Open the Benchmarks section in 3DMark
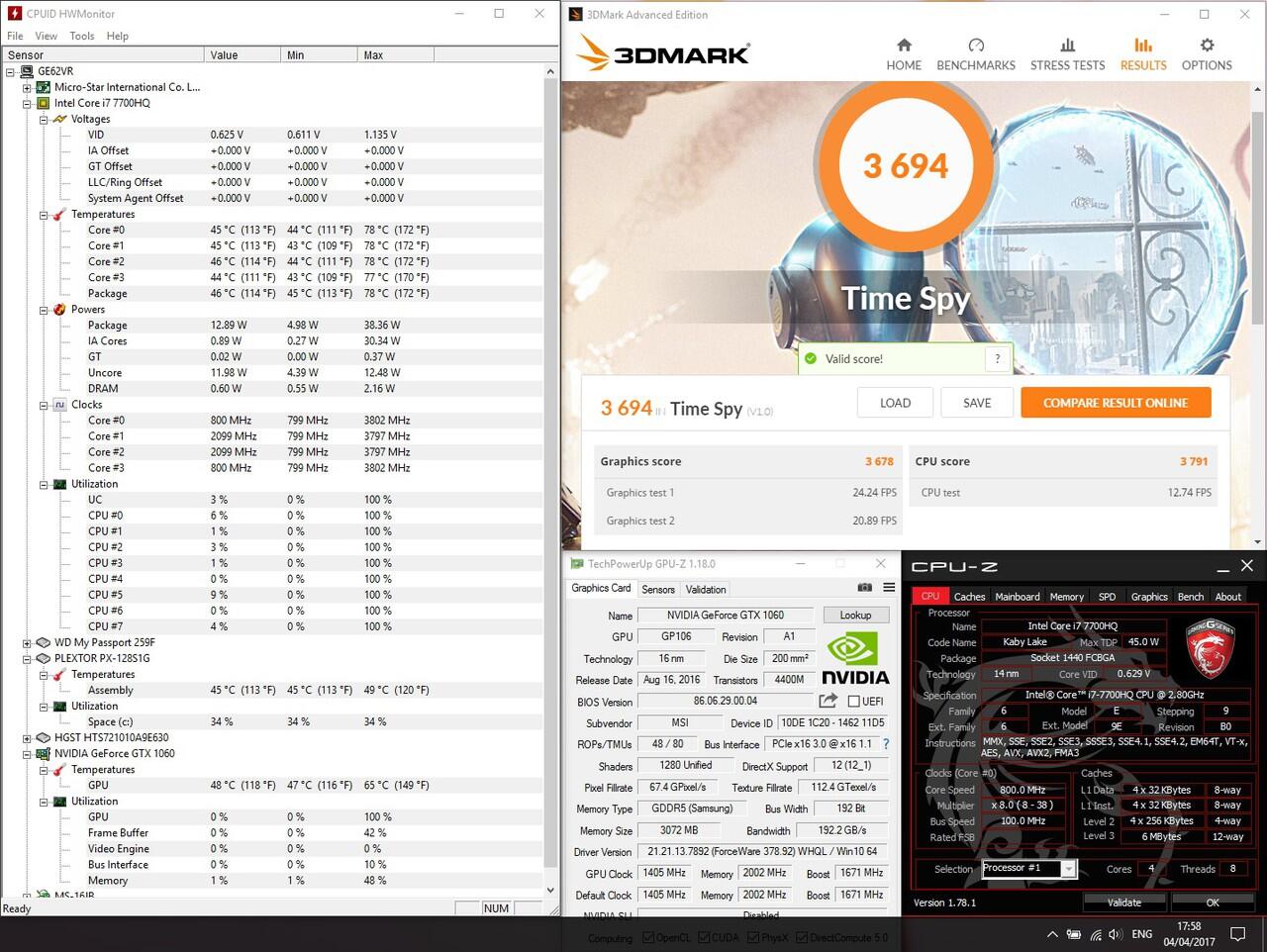The width and height of the screenshot is (1267, 952). click(976, 55)
